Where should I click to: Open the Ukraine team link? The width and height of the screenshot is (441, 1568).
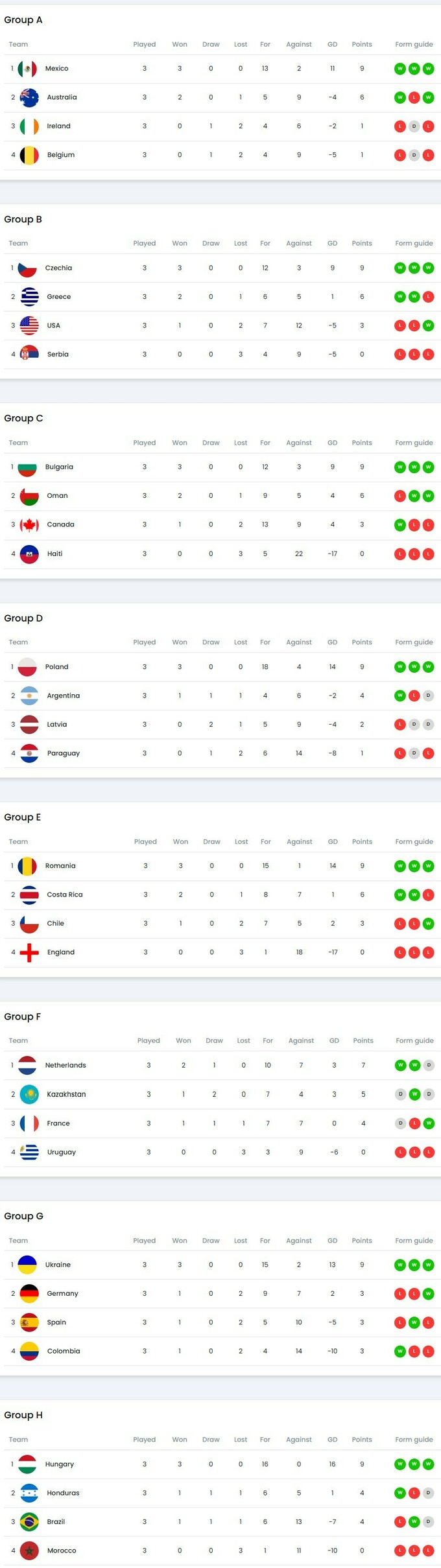pyautogui.click(x=58, y=1265)
